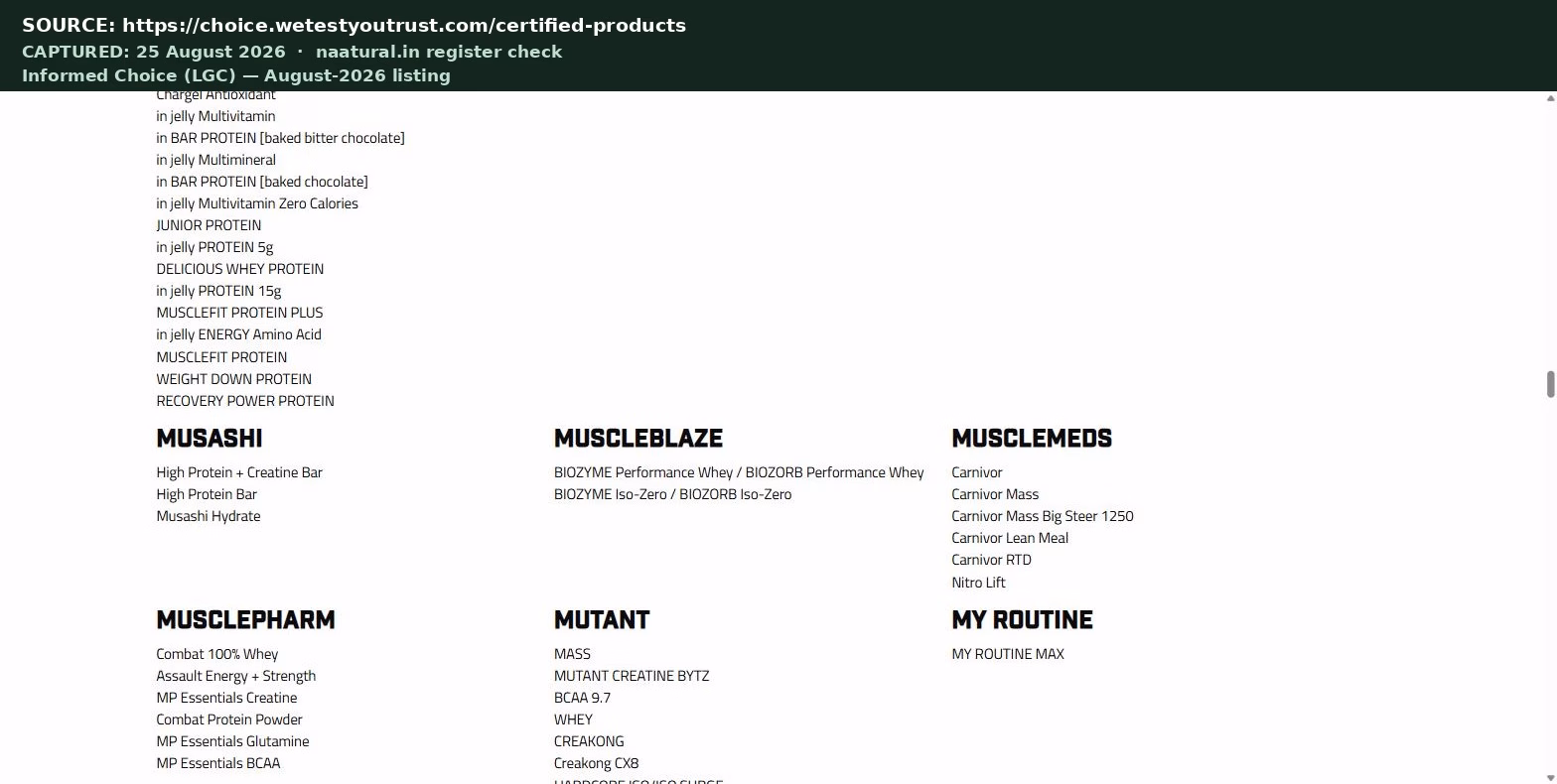This screenshot has width=1557, height=784.
Task: Select the CREAKONG product
Action: [589, 741]
